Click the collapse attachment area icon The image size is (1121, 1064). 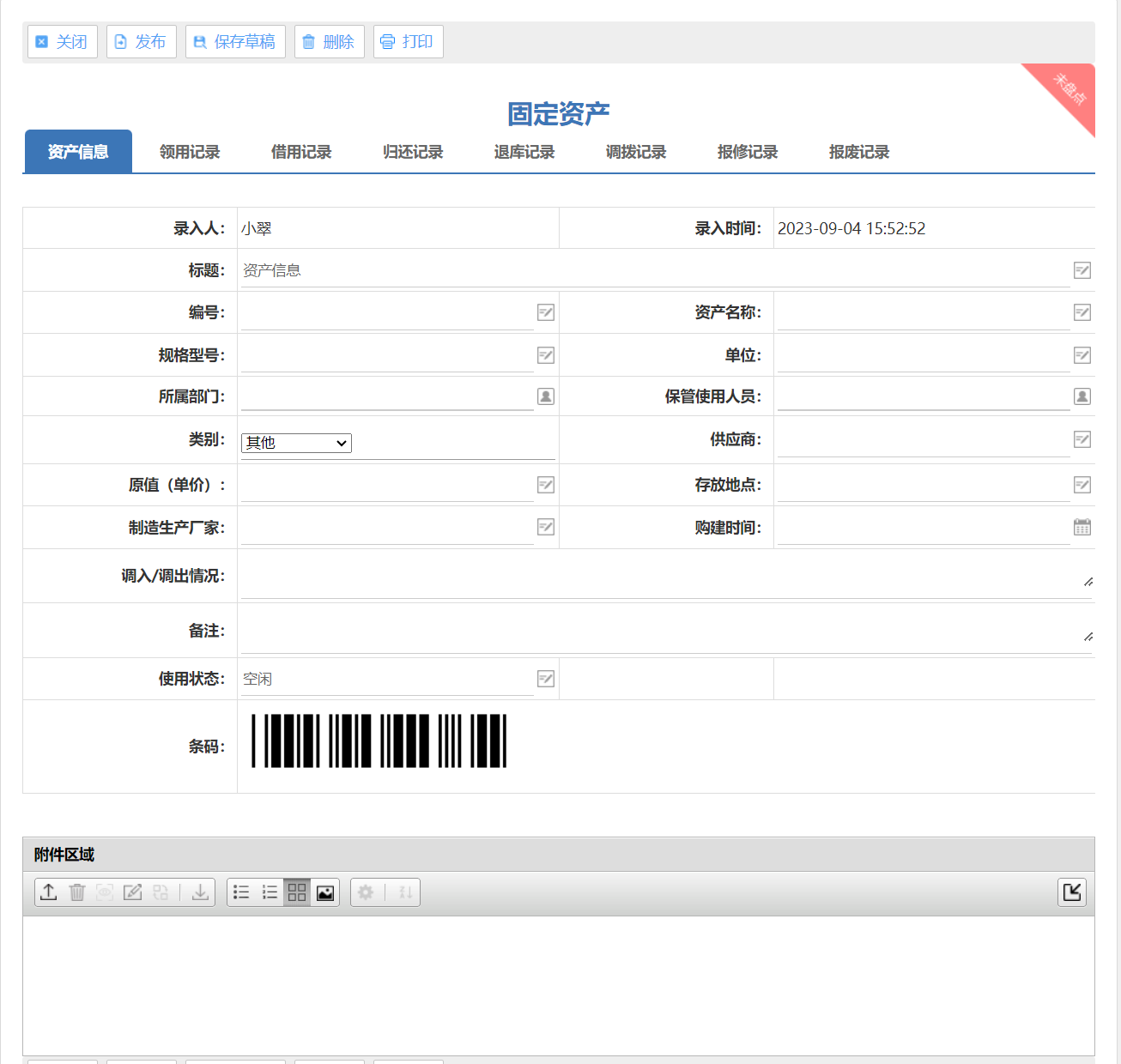pos(1072,892)
